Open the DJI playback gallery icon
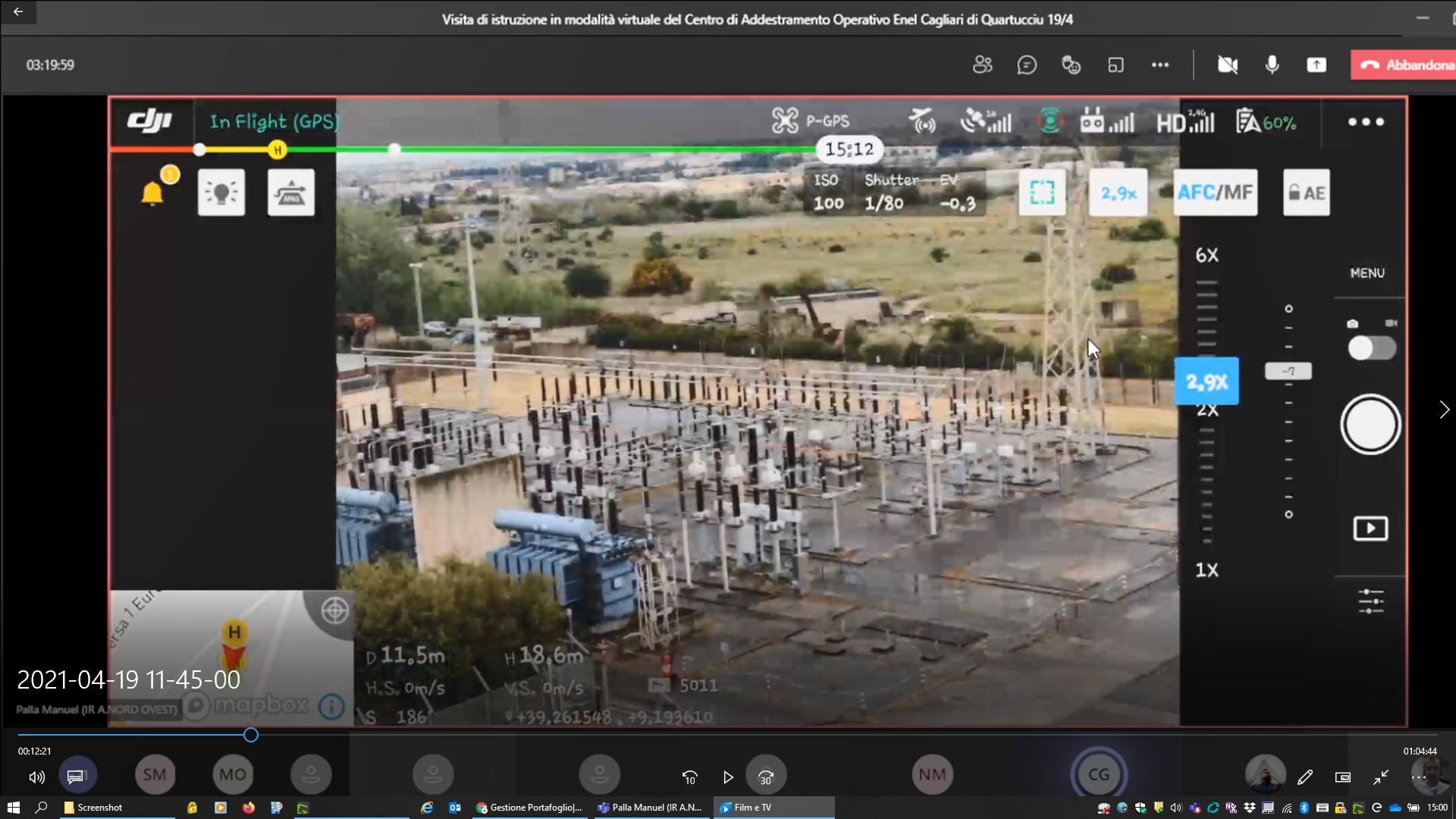 [1370, 529]
